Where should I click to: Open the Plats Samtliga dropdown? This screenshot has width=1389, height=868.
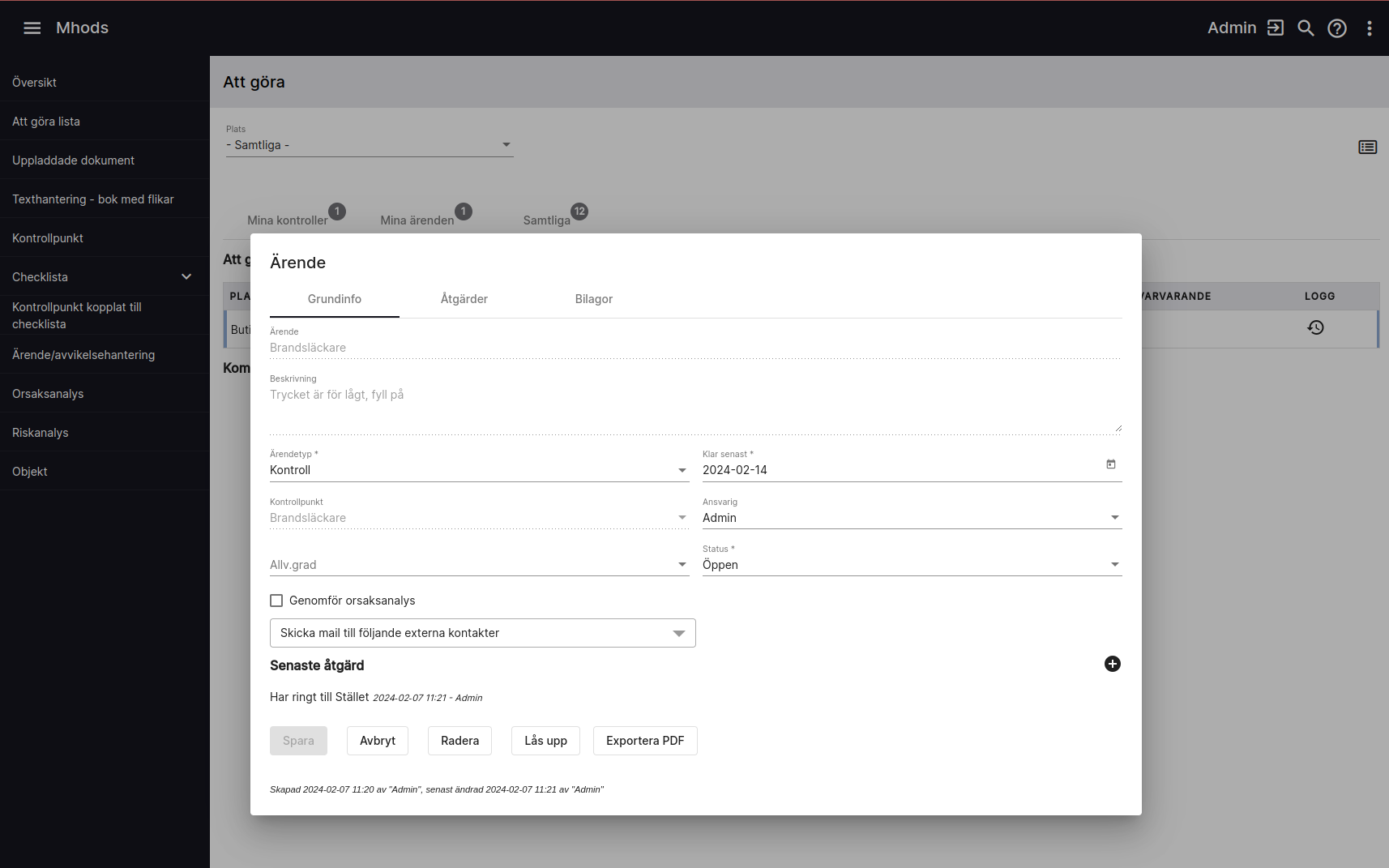tap(370, 145)
